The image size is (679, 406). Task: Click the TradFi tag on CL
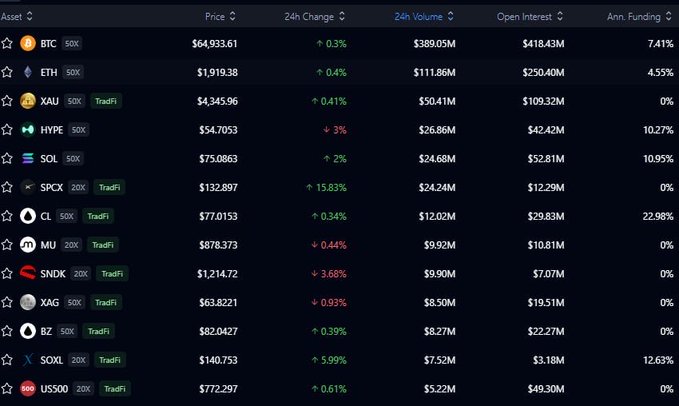(x=98, y=216)
